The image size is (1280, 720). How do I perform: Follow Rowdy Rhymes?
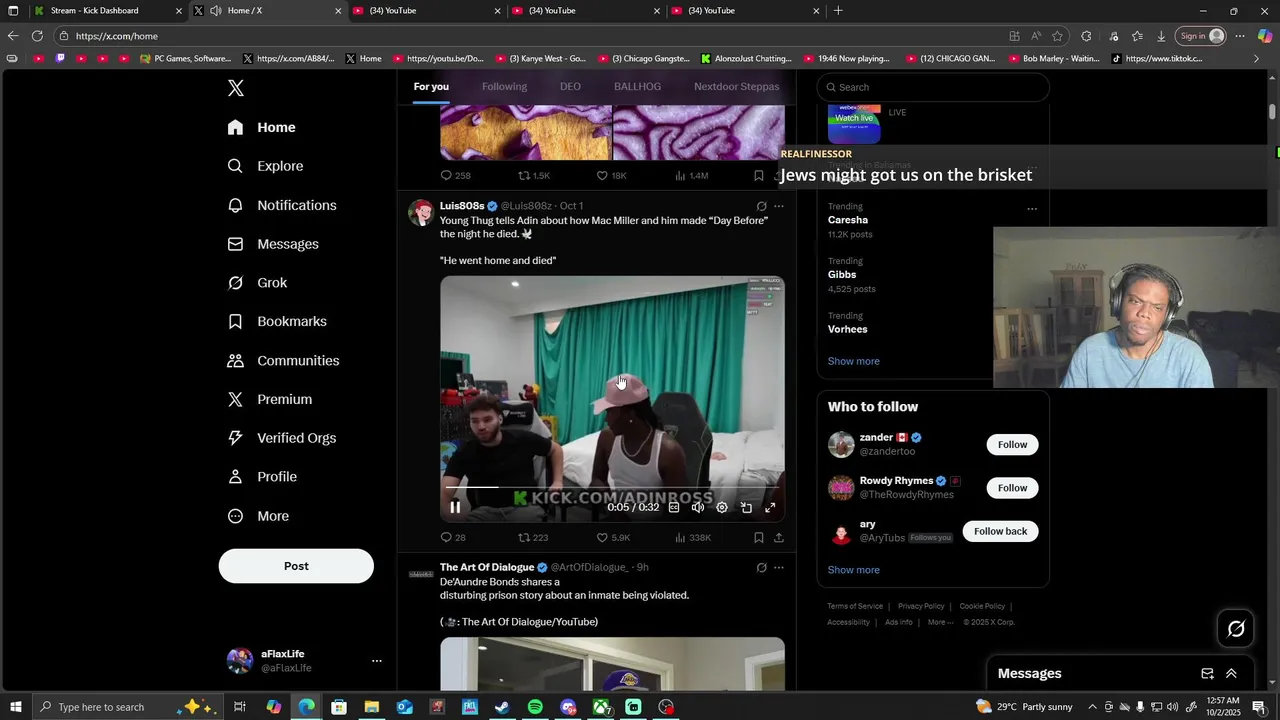pos(1012,488)
